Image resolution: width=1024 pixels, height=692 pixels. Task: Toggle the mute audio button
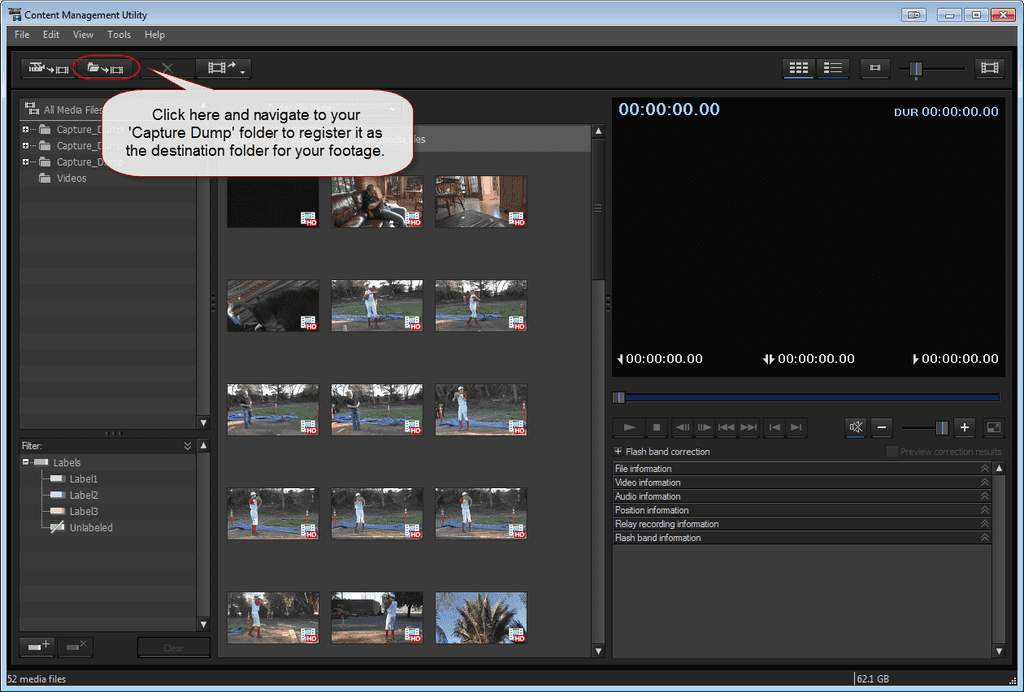click(x=856, y=427)
